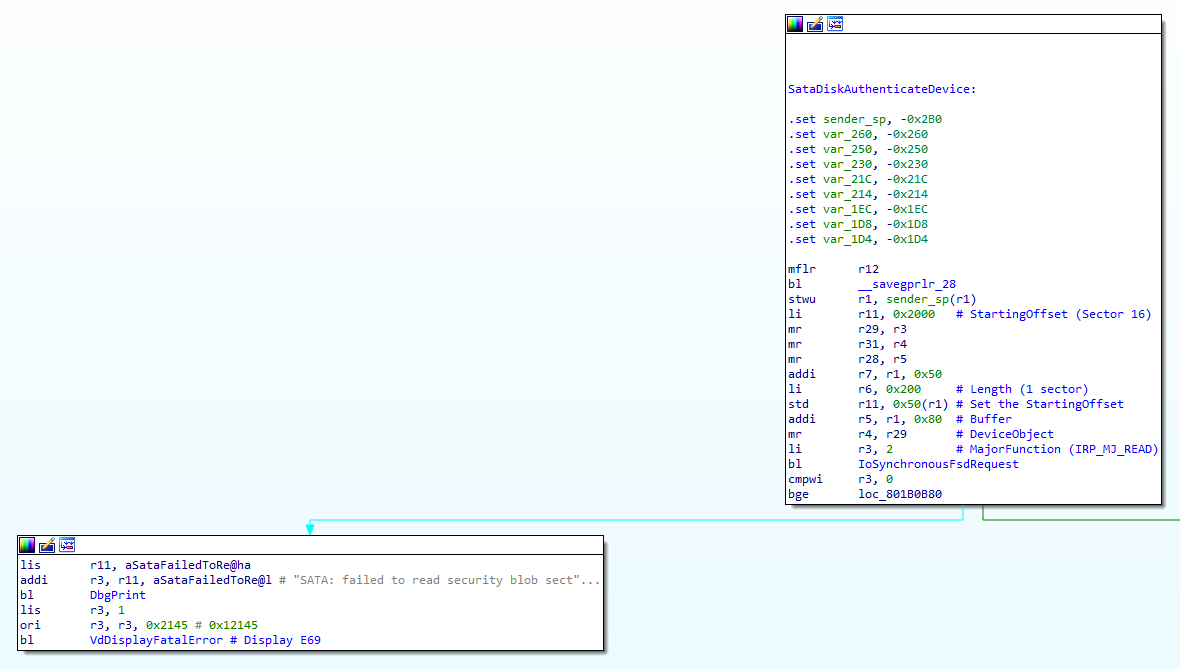Click the node color icon on the SataDiskAuthenticateDevice block
This screenshot has width=1180, height=669.
tap(795, 24)
